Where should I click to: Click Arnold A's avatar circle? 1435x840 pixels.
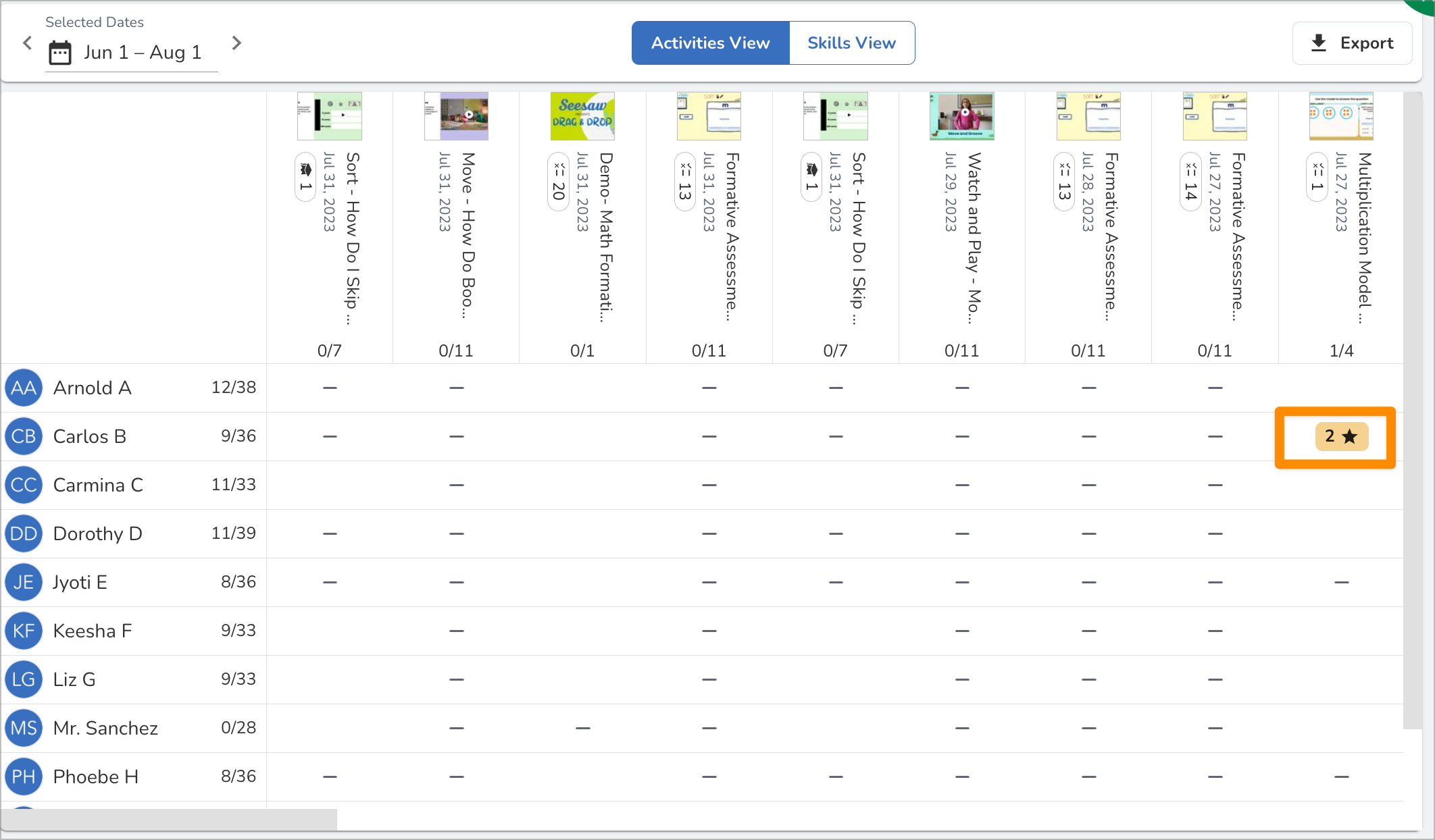coord(24,388)
